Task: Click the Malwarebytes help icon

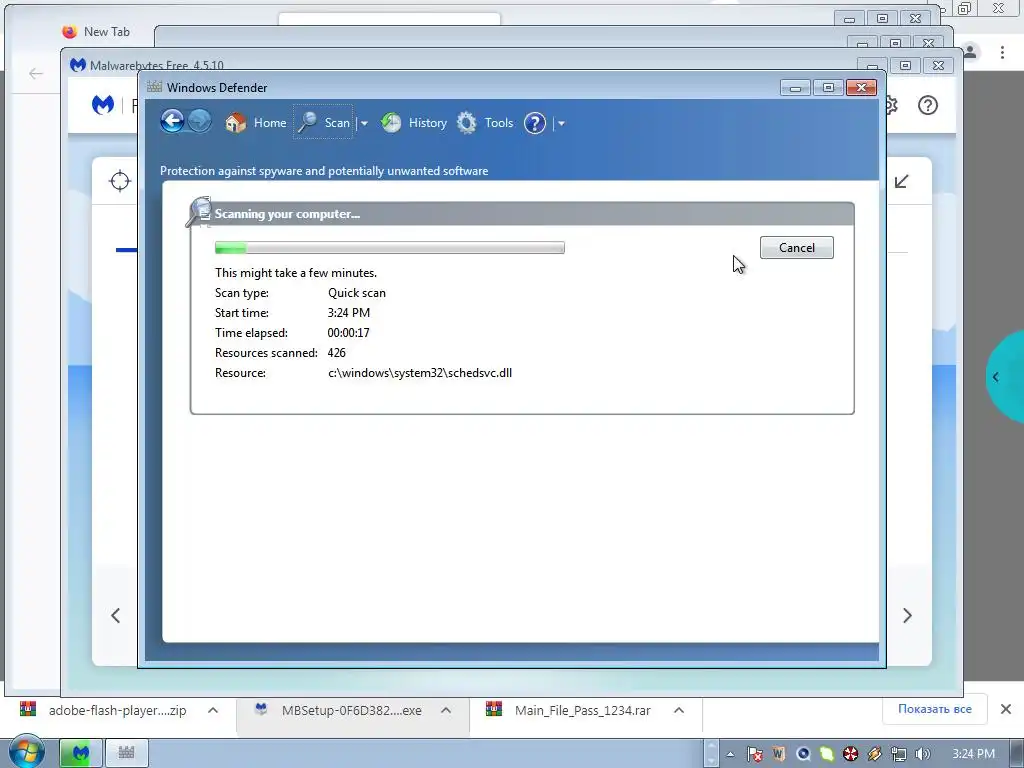Action: coord(927,105)
